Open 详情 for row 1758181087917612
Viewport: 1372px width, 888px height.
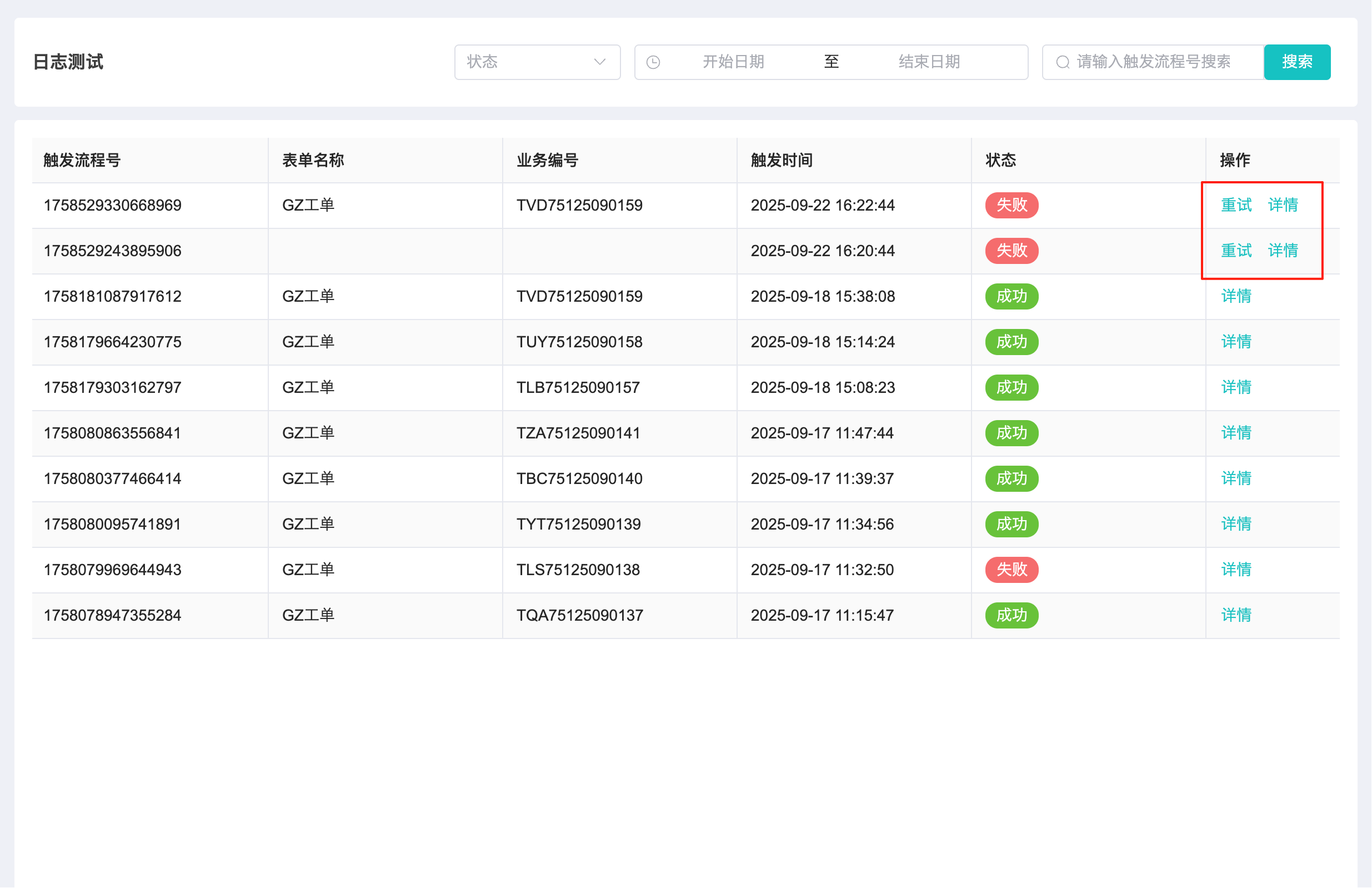point(1236,296)
